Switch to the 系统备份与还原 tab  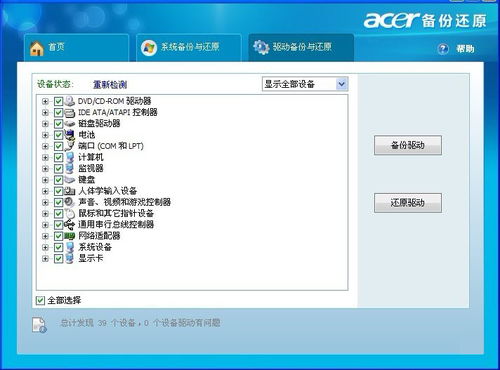click(189, 47)
